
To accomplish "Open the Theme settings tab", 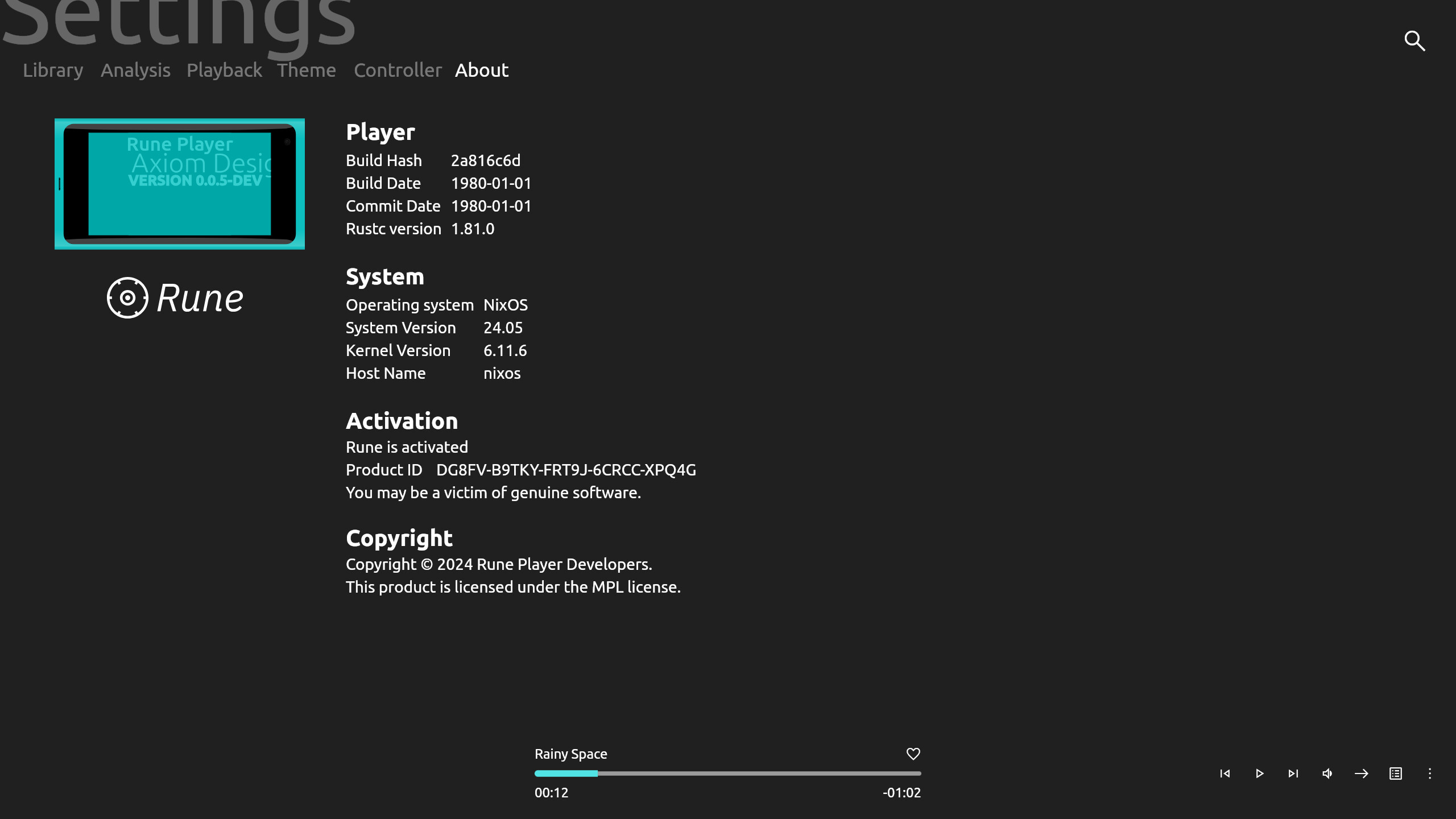I will [x=306, y=70].
